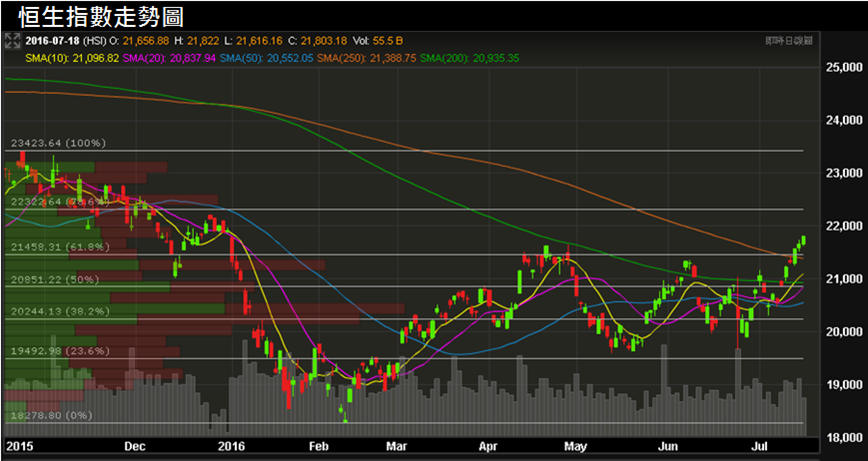Click the 21,000 price axis label

pyautogui.click(x=845, y=279)
